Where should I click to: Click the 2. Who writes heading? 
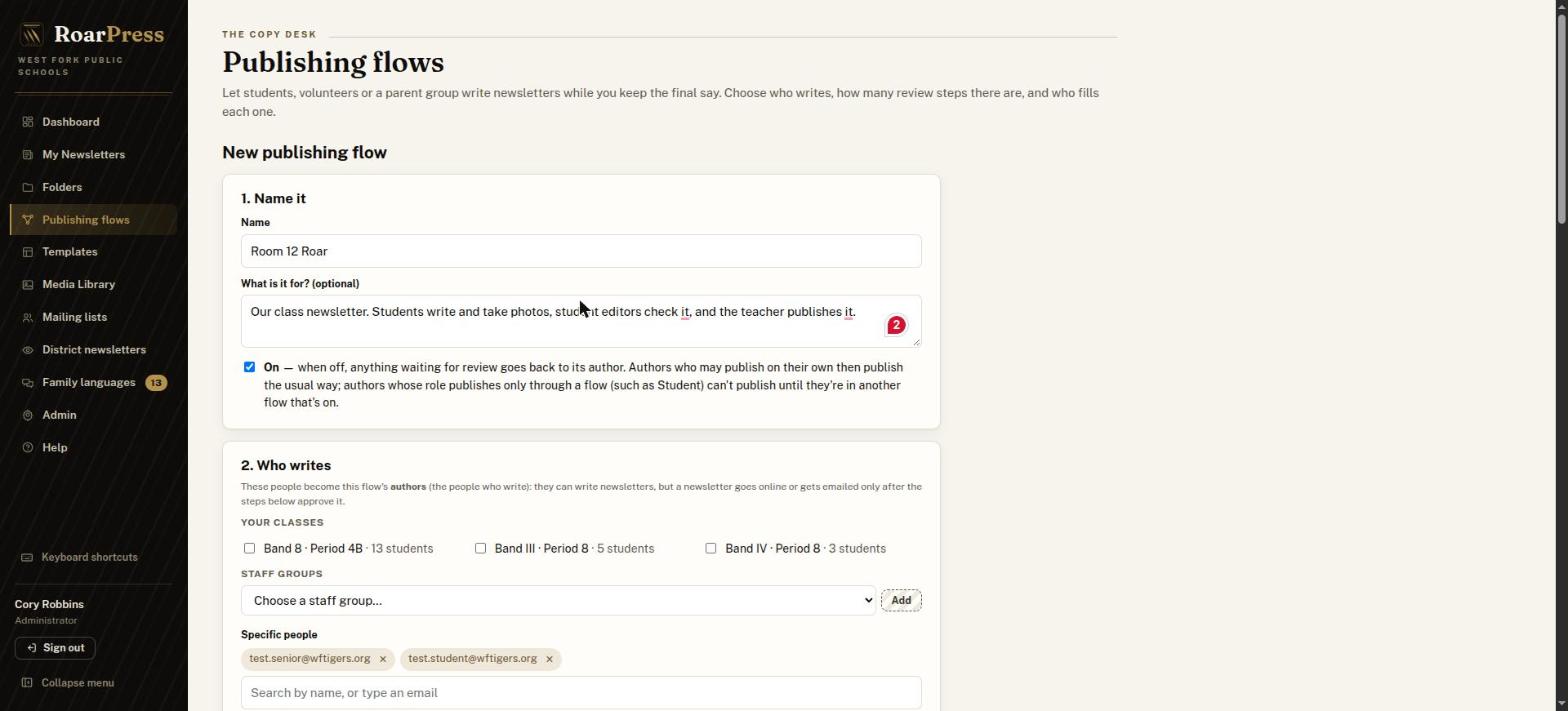coord(286,466)
